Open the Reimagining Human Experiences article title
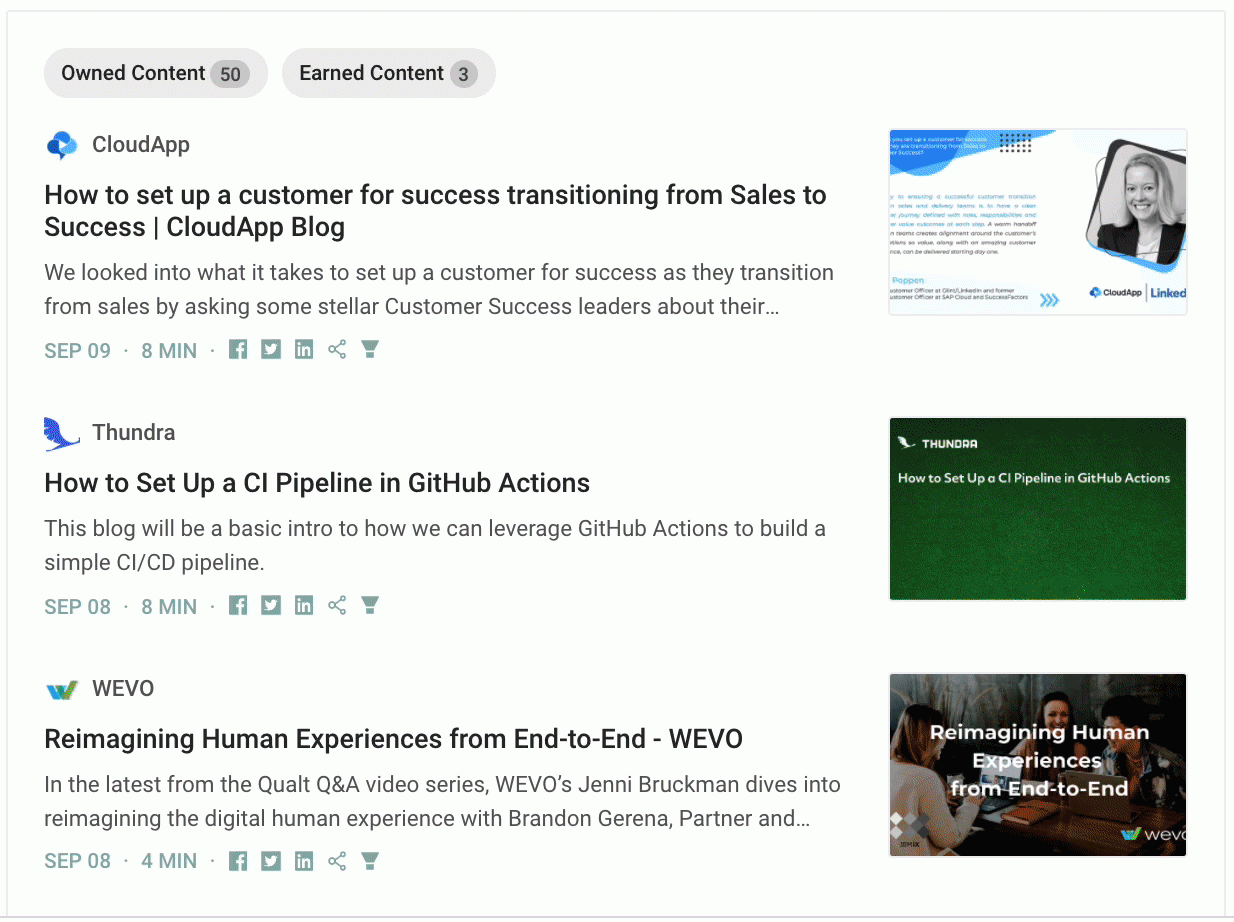The height and width of the screenshot is (922, 1234). [x=394, y=739]
